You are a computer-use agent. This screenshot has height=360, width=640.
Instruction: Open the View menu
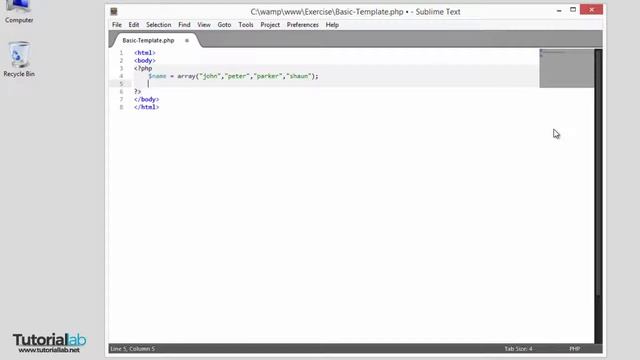pos(204,25)
